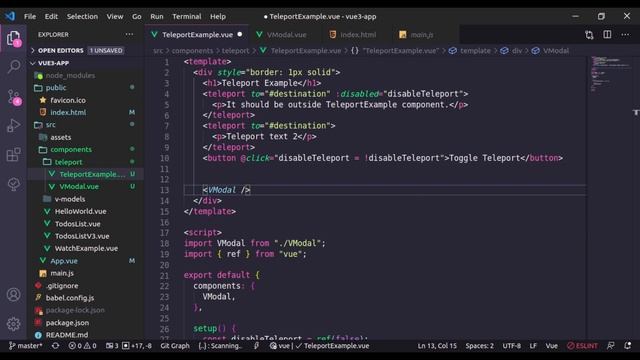Open the Run and Debug view
The height and width of the screenshot is (360, 640).
(x=13, y=126)
